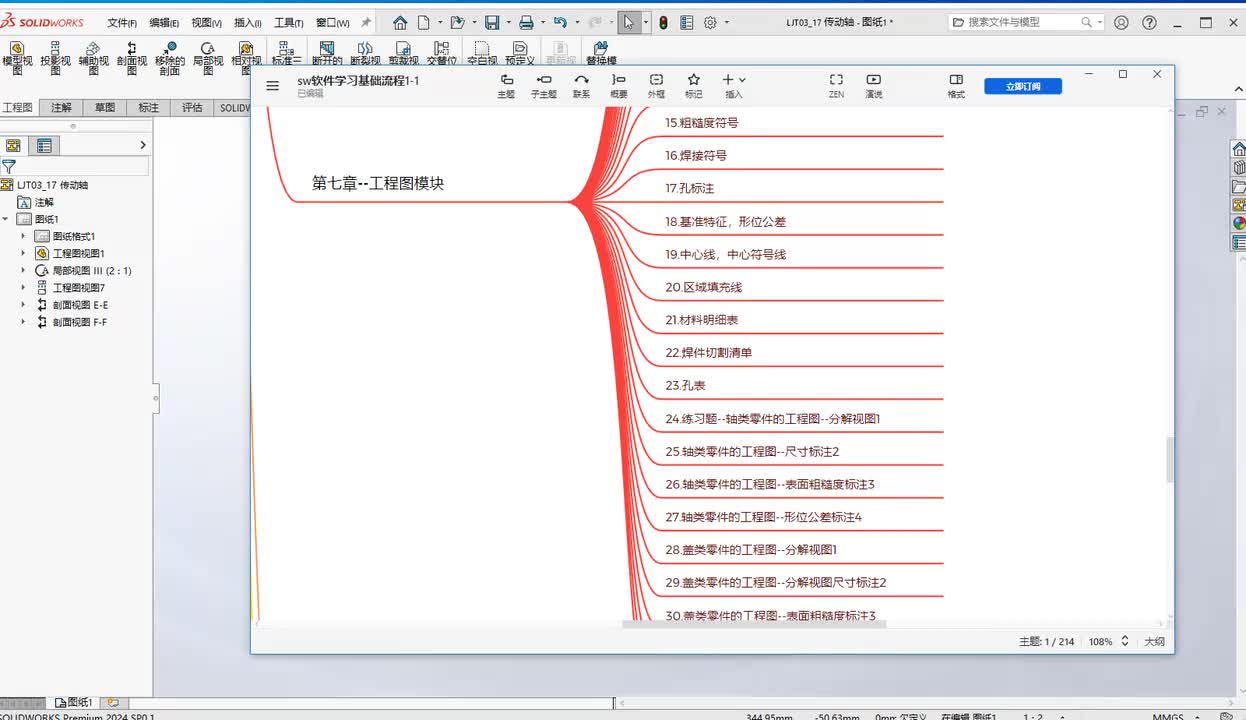Click the mind map vertical scrollbar thumb
This screenshot has width=1246, height=720.
(1169, 460)
